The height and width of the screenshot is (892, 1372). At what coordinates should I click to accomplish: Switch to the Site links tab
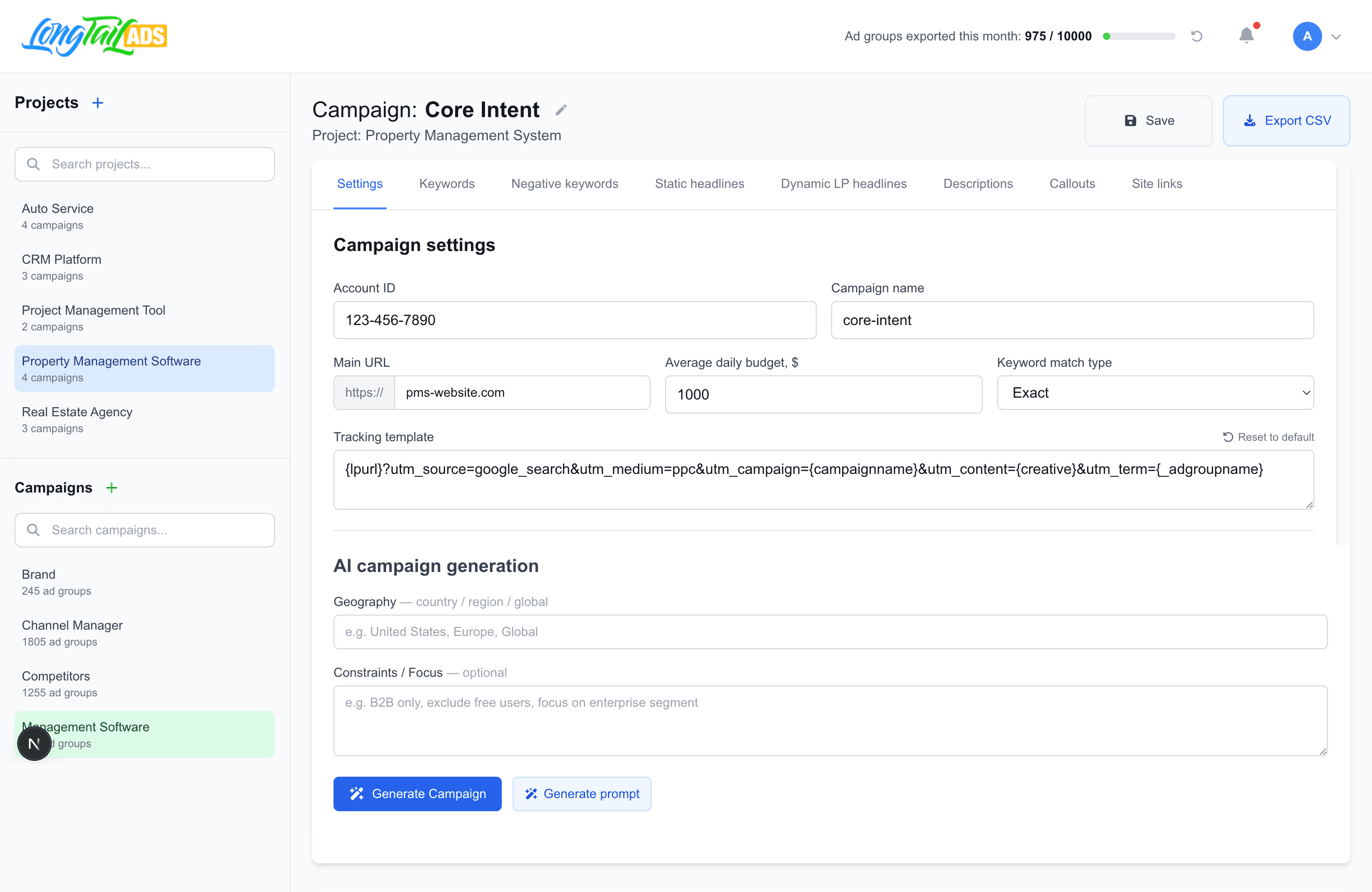coord(1156,184)
